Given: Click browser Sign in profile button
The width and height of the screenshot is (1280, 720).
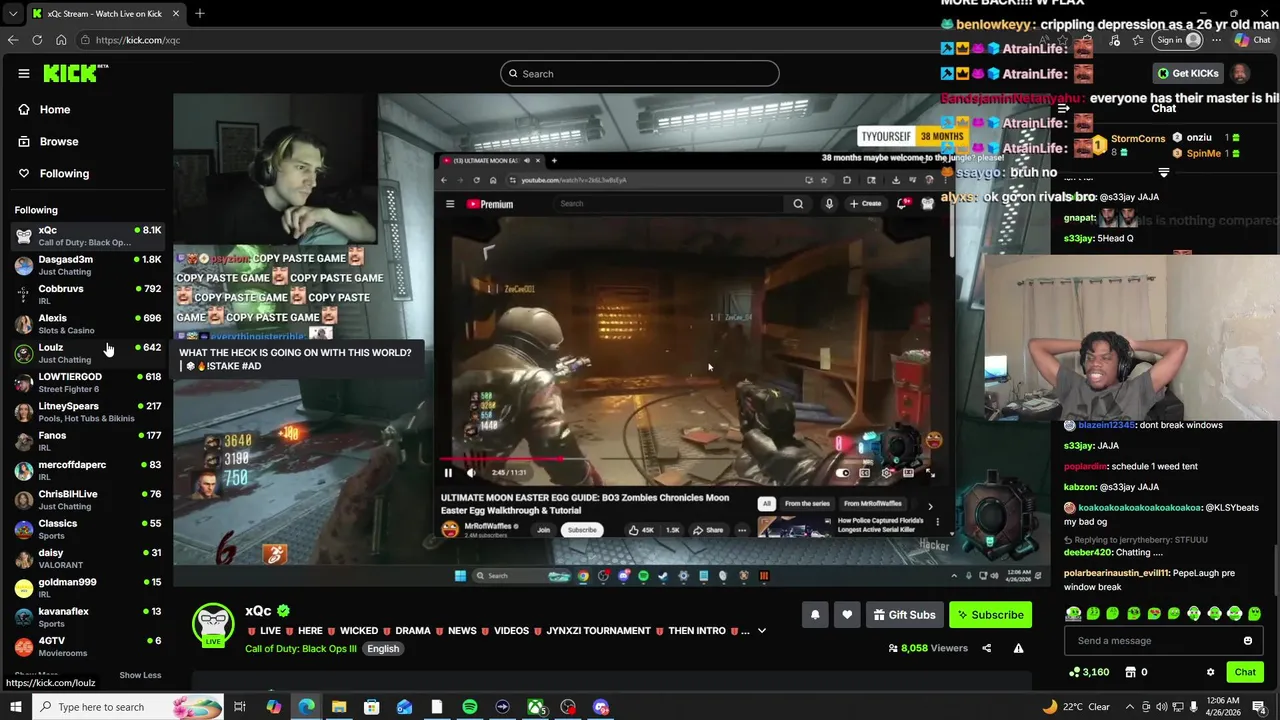Looking at the screenshot, I should coord(1178,40).
